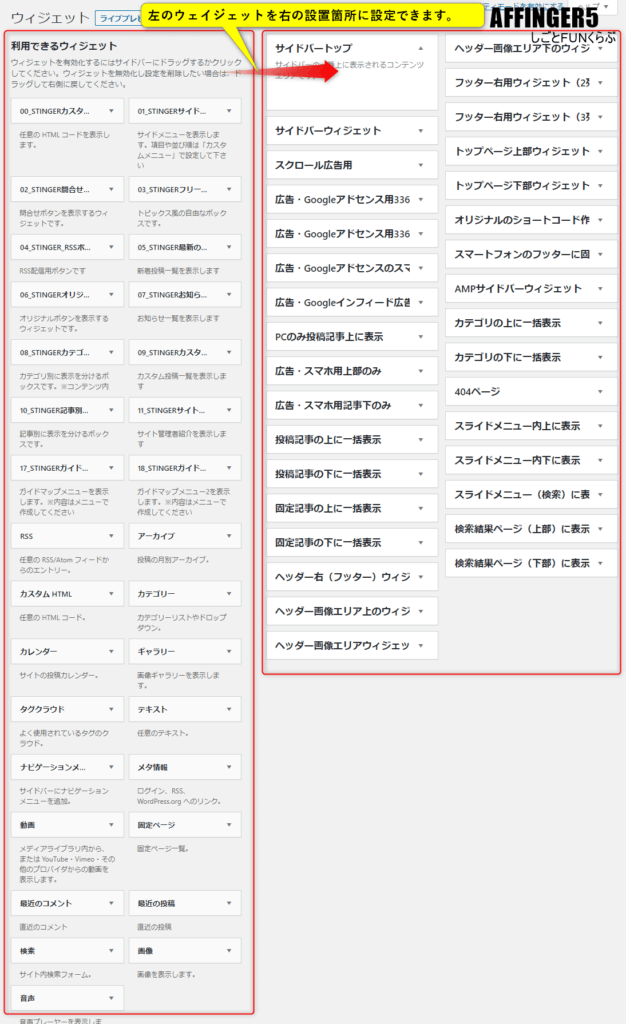The width and height of the screenshot is (626, 1024).
Task: Open the 動画 widget dropdown
Action: pos(112,825)
